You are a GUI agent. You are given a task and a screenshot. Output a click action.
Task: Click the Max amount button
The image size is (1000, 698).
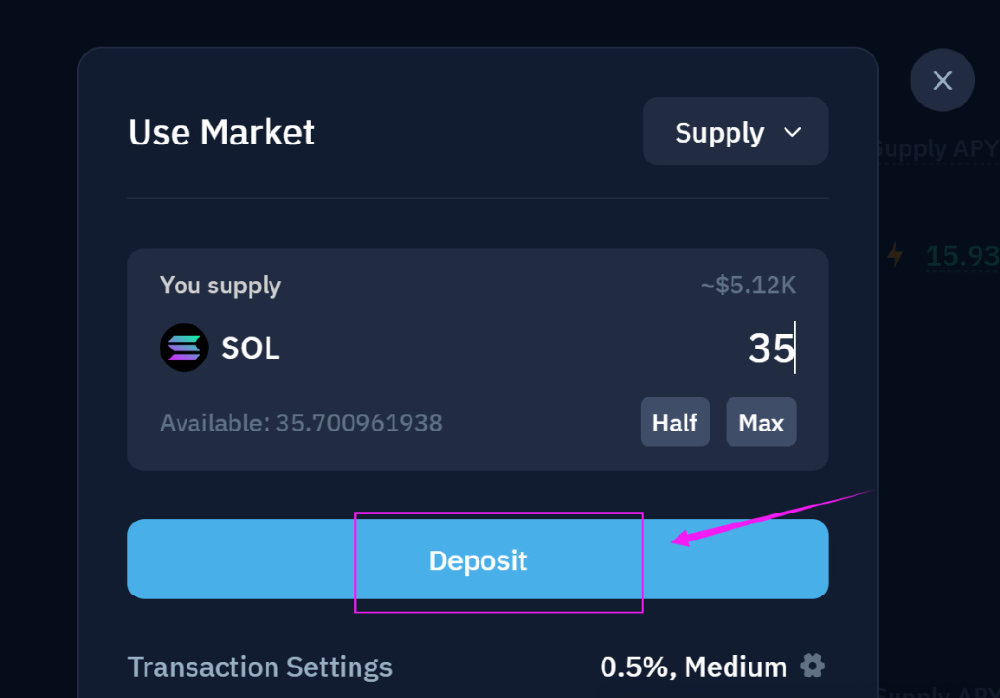tap(761, 422)
